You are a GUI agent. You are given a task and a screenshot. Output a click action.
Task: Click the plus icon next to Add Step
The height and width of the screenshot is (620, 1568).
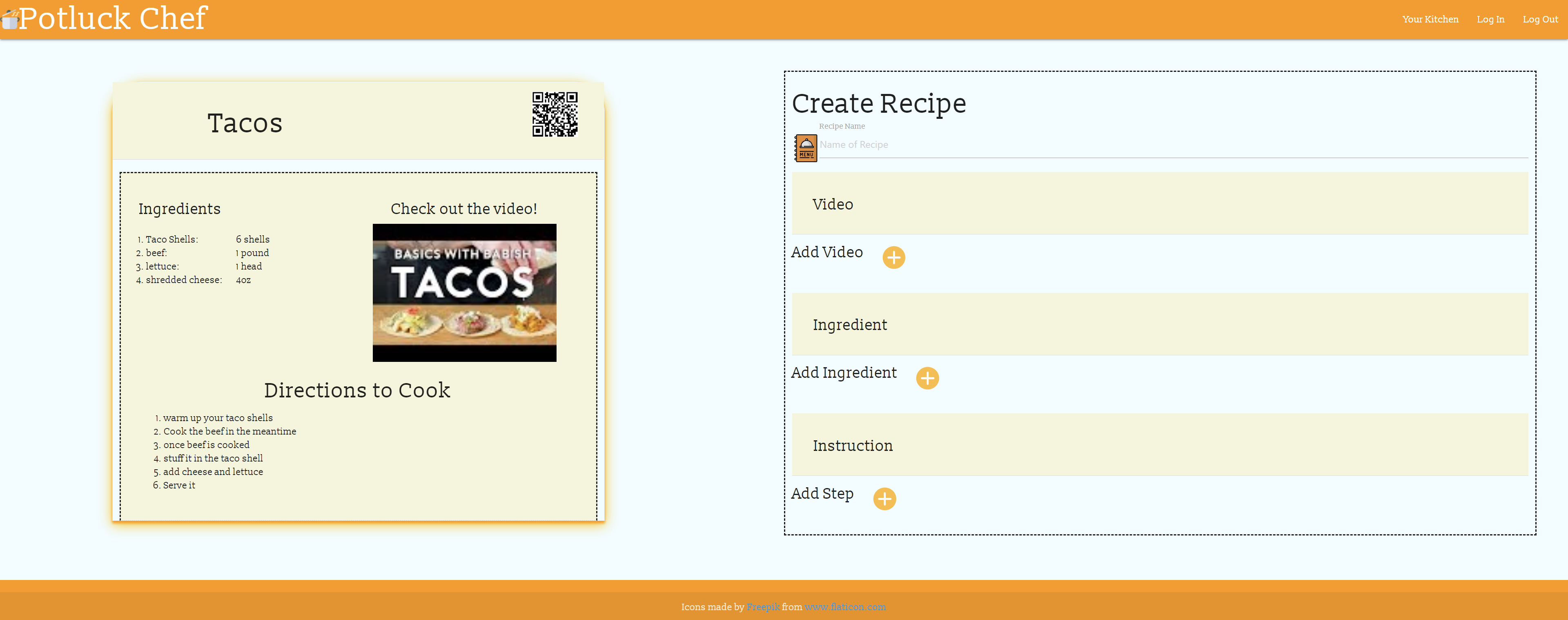click(884, 499)
